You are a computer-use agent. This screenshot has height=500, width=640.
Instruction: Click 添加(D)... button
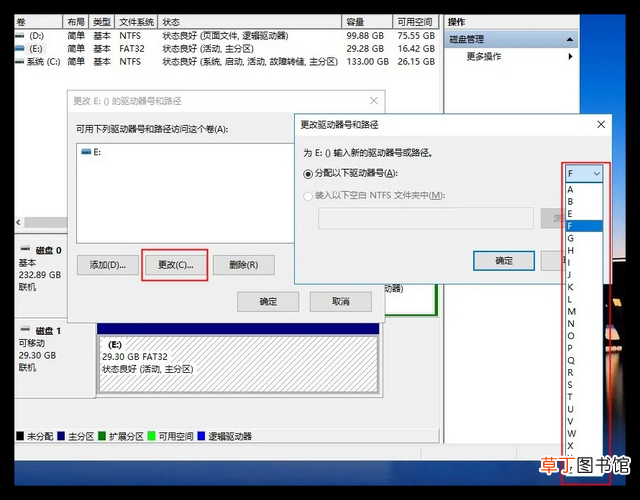click(108, 265)
